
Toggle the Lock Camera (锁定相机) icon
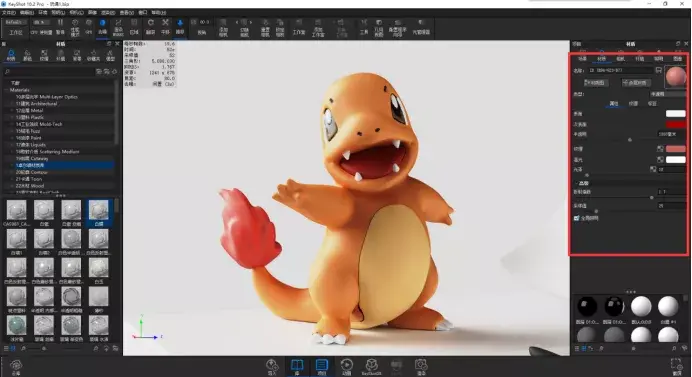pyautogui.click(x=280, y=27)
